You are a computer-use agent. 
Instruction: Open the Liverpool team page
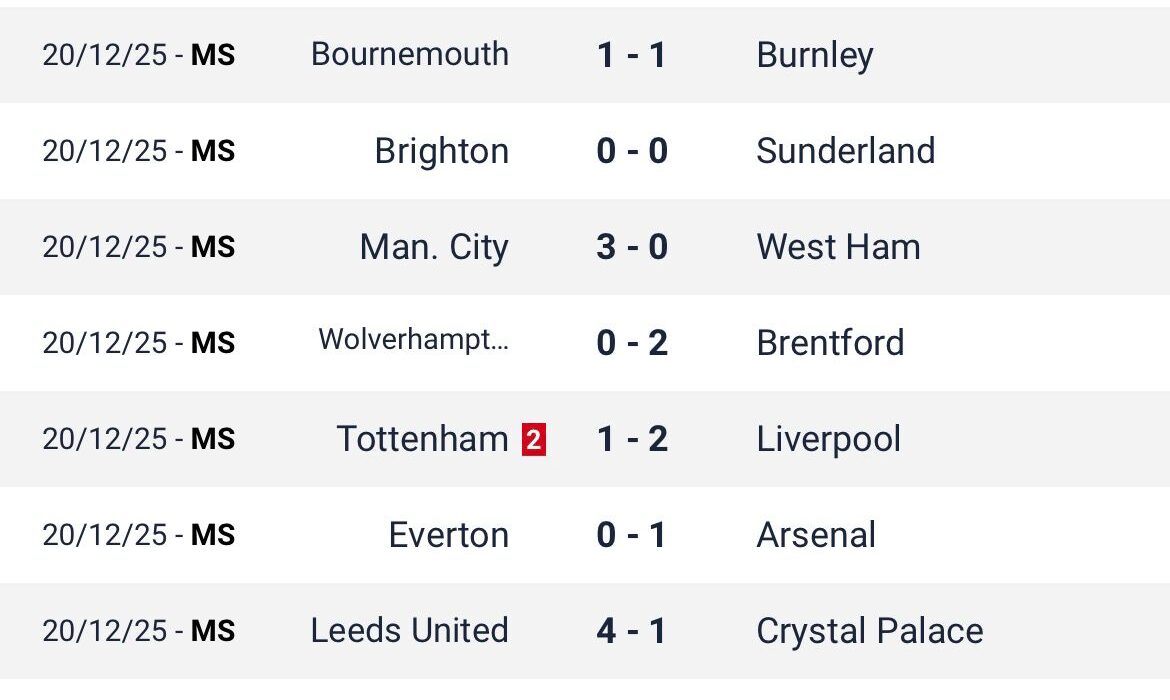coord(829,439)
